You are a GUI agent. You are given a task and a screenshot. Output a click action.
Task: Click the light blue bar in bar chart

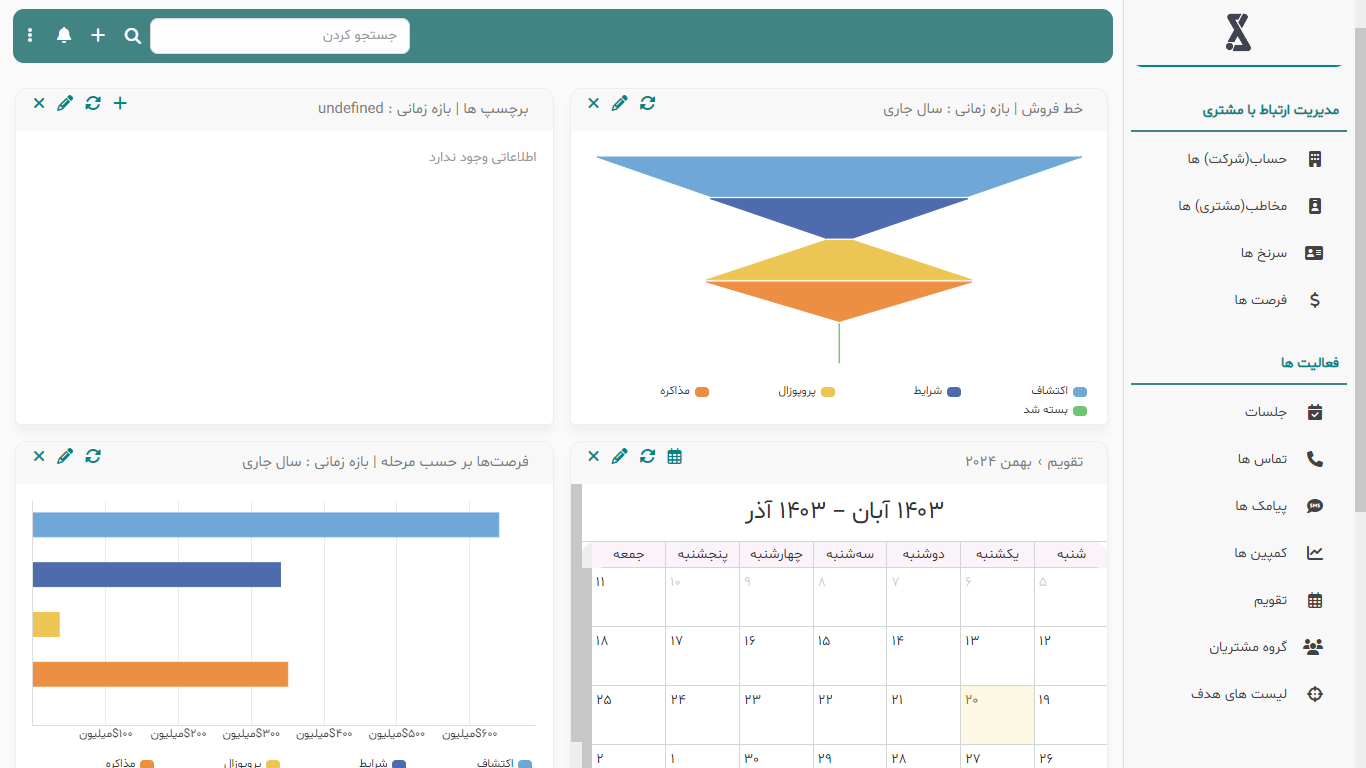[x=266, y=524]
